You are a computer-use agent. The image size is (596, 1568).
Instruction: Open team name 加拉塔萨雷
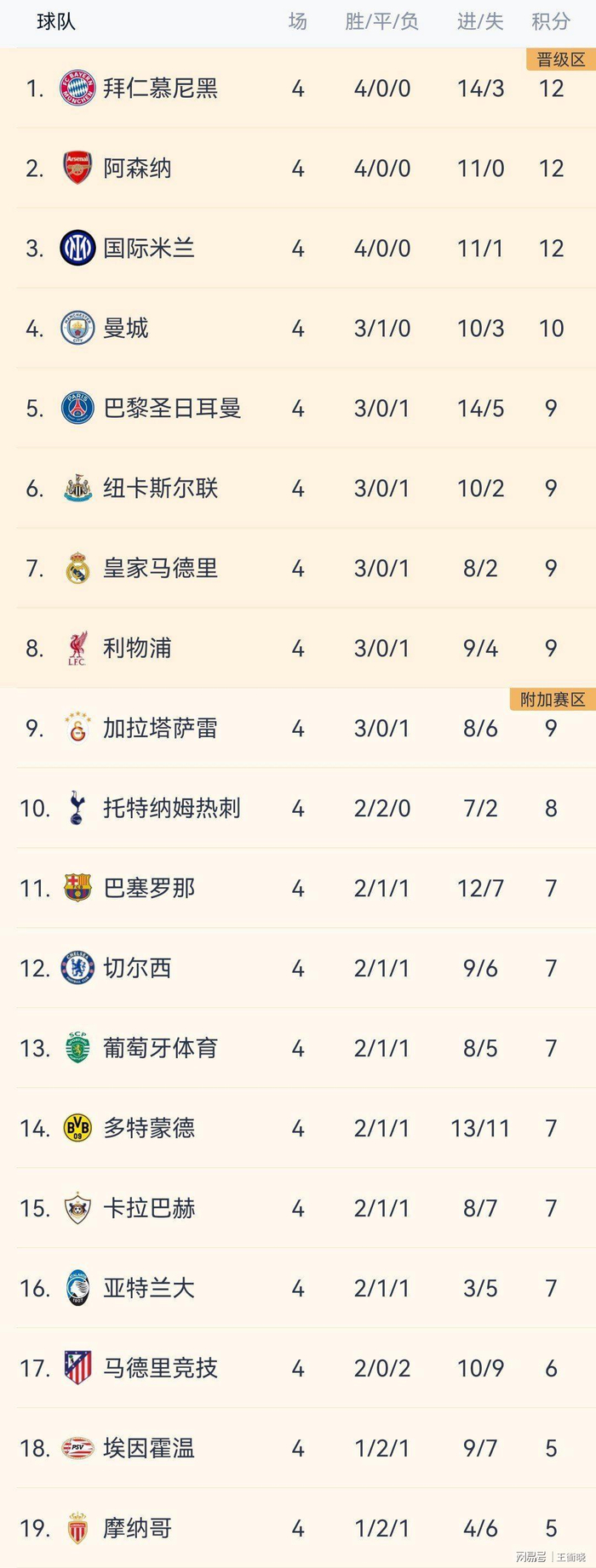160,729
